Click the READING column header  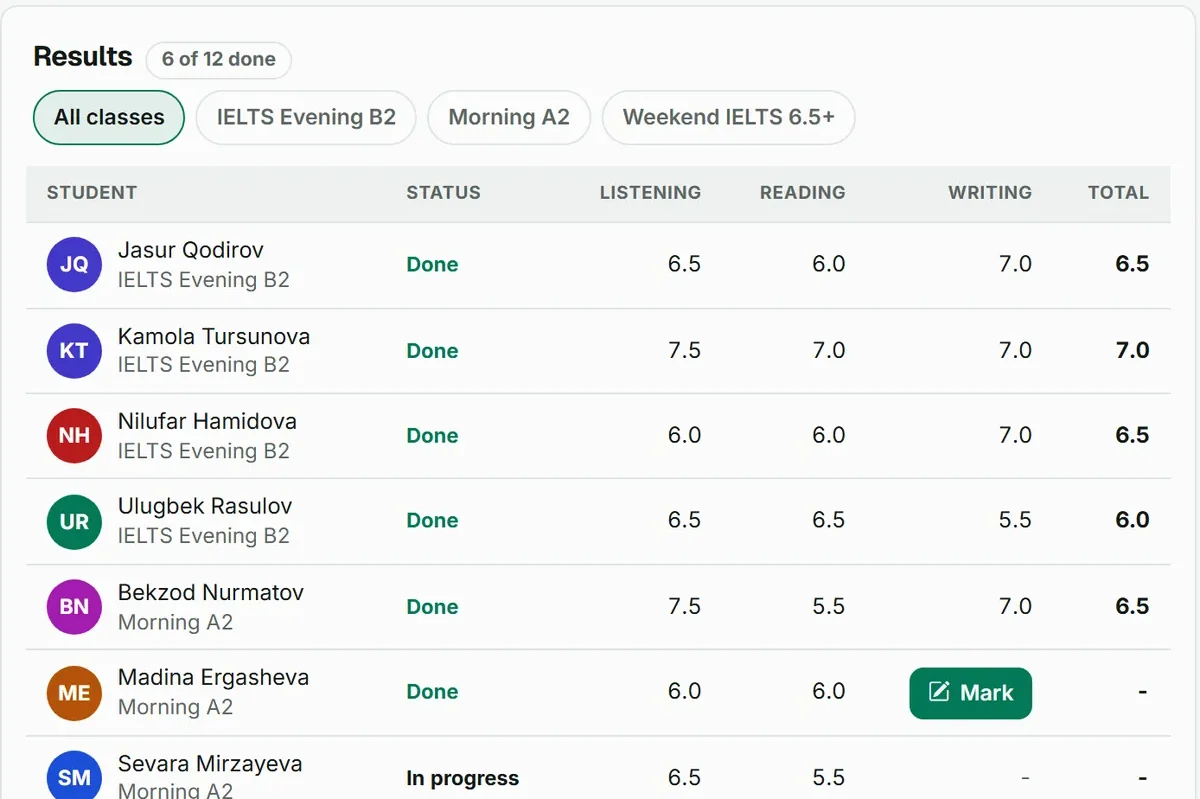[x=802, y=193]
